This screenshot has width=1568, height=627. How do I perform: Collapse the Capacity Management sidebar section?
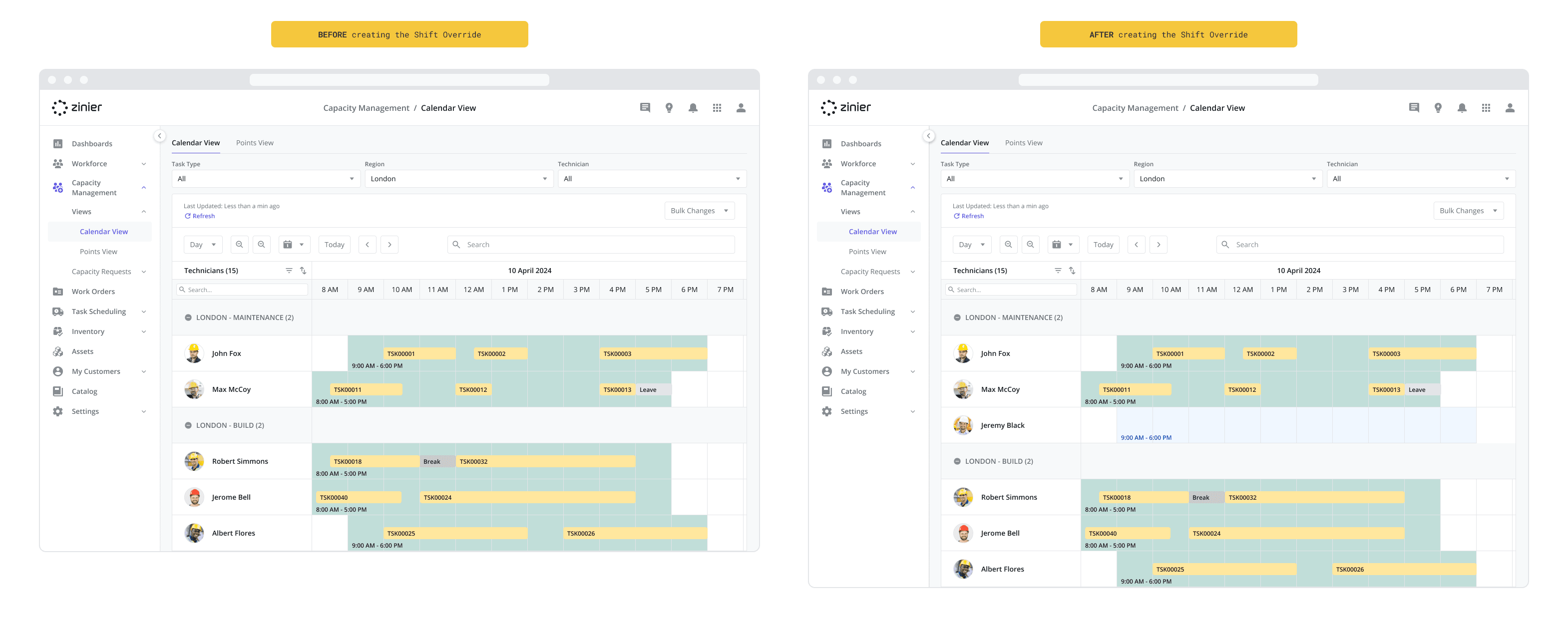(x=144, y=188)
